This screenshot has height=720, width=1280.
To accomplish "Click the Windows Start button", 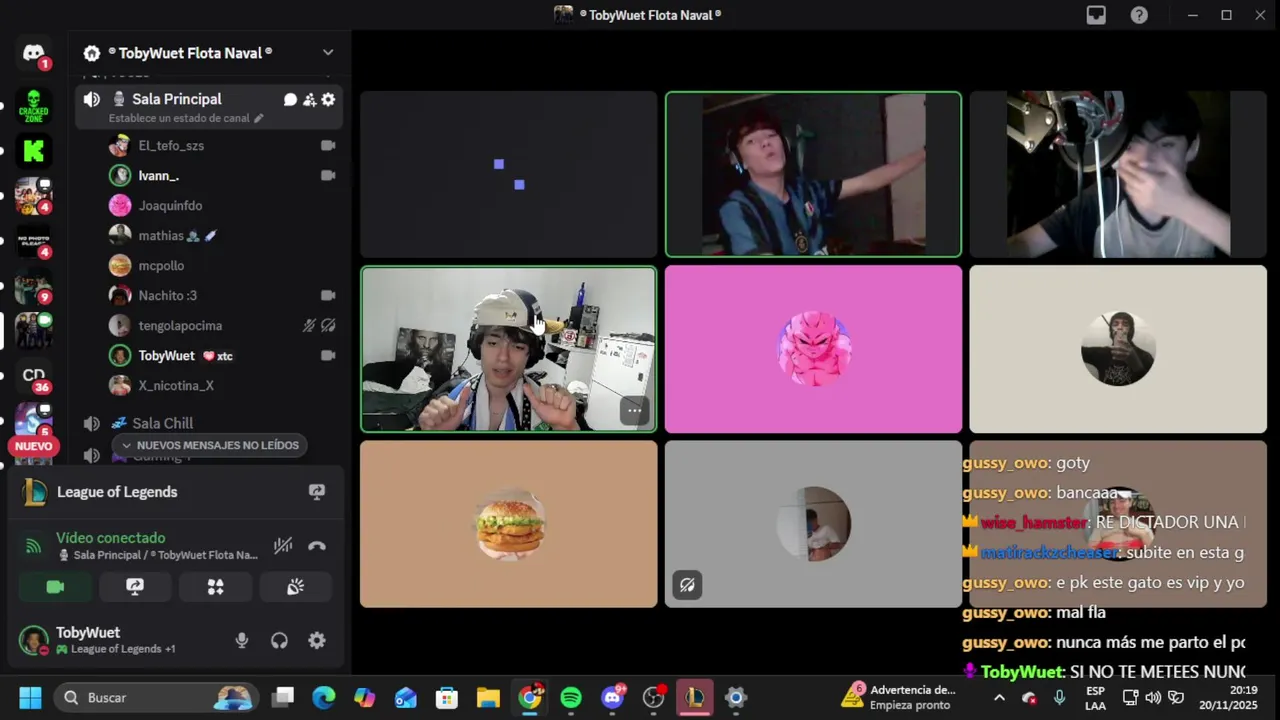I will (x=30, y=697).
